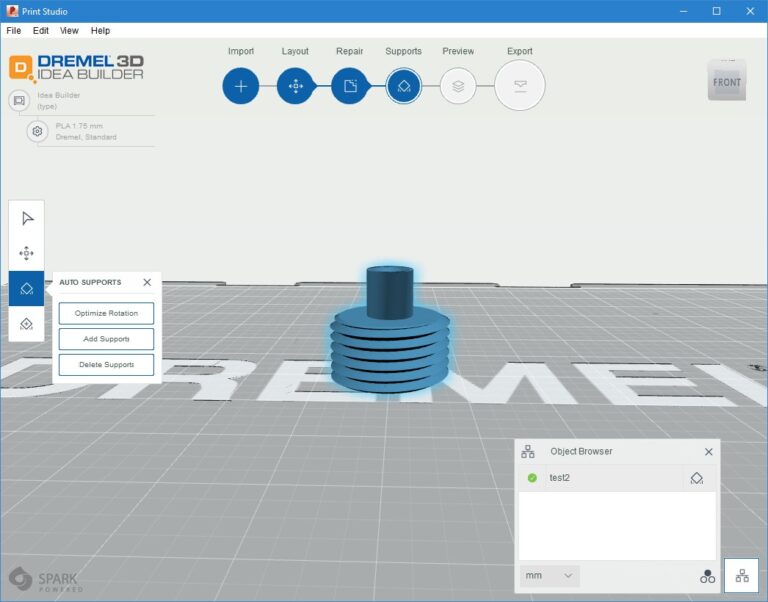The image size is (768, 602).
Task: Click the Supports step icon
Action: (404, 86)
